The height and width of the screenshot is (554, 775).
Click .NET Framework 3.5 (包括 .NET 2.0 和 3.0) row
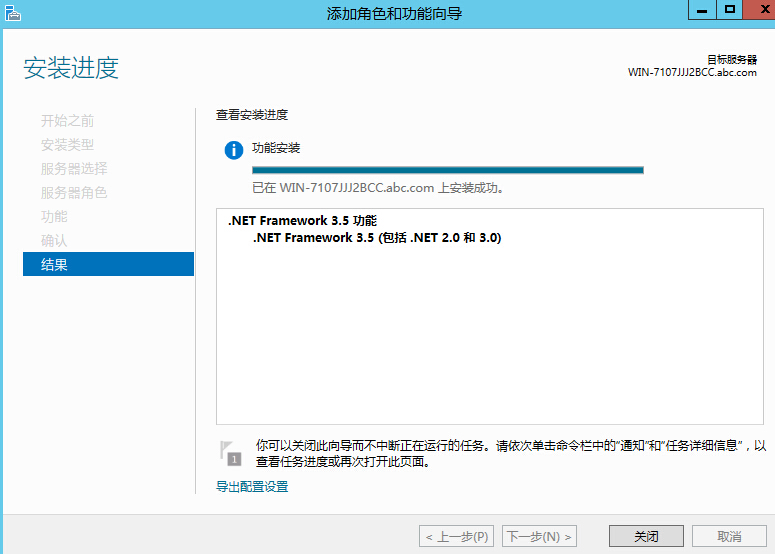pos(377,238)
